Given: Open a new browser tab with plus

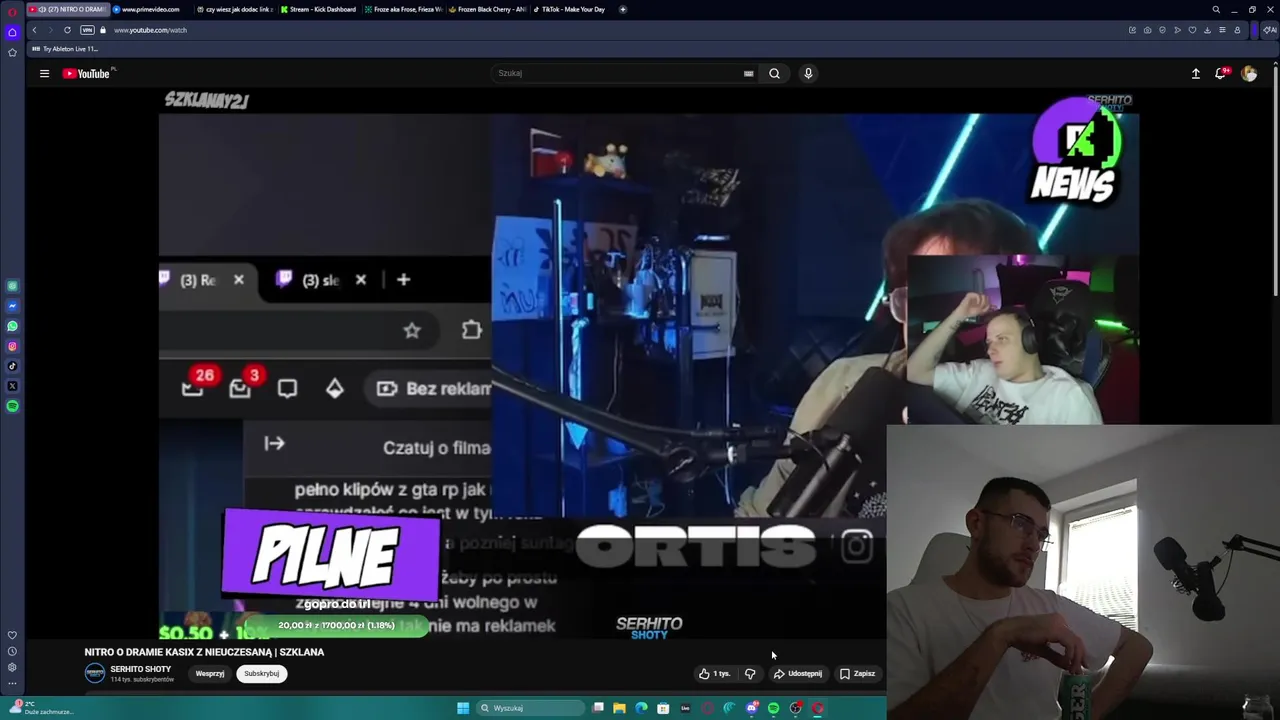Looking at the screenshot, I should pos(623,9).
